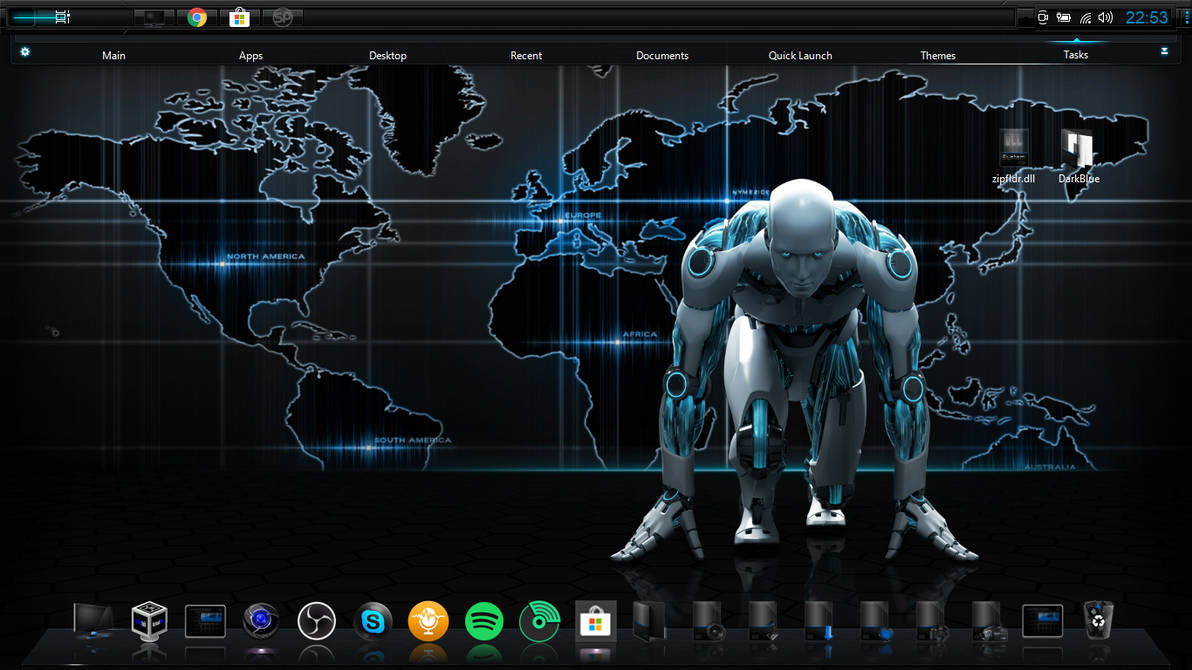This screenshot has height=670, width=1192.
Task: Collapse the bar with the down-arrow beside Tasks
Action: (x=1164, y=52)
